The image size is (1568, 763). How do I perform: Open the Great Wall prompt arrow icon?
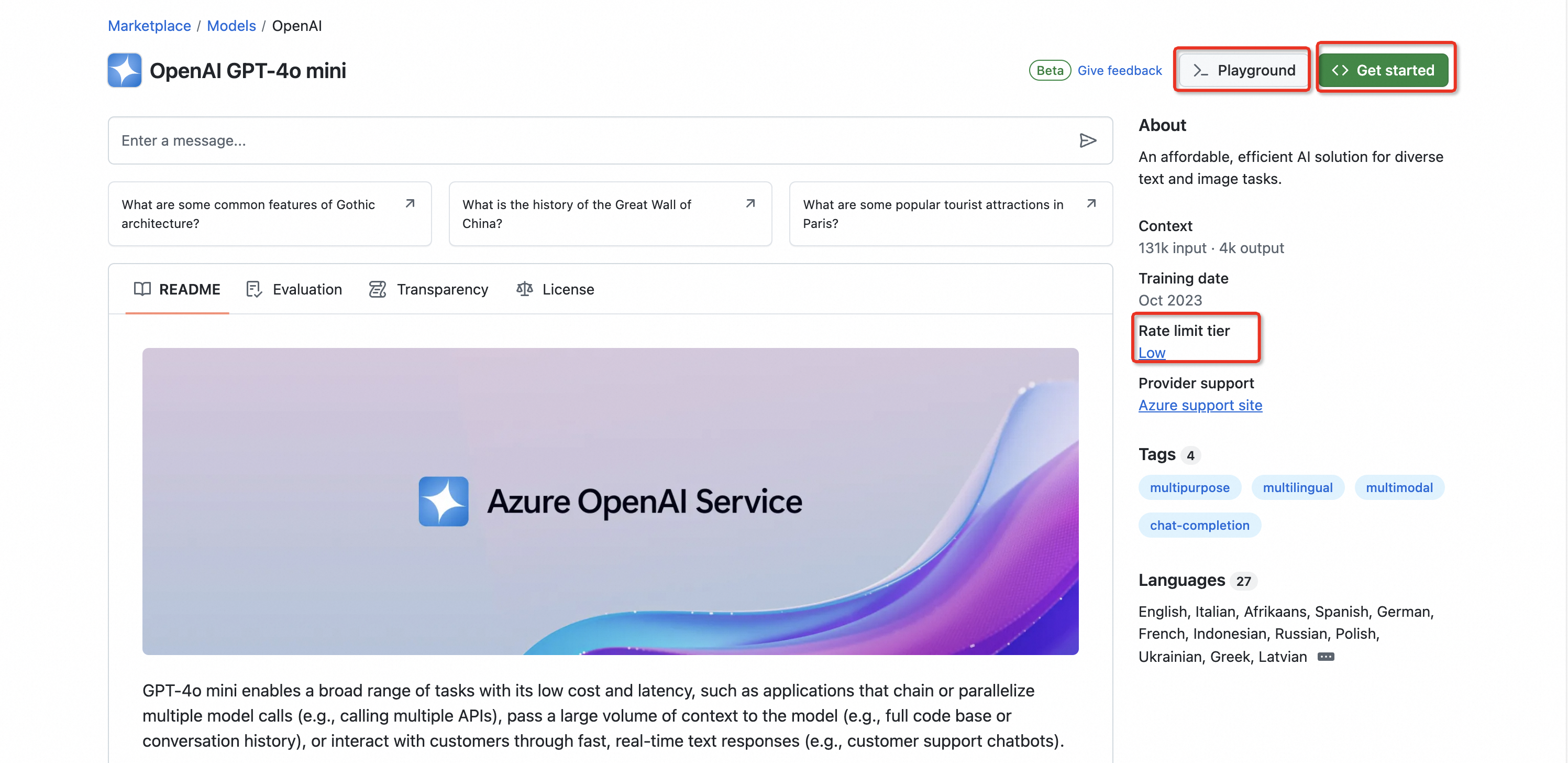(x=750, y=203)
